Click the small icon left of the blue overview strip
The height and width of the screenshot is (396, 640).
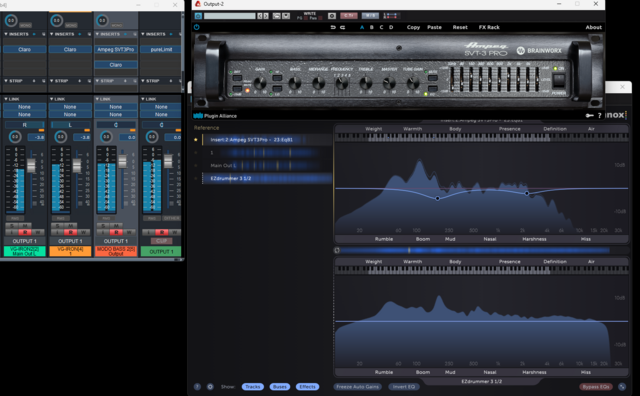pyautogui.click(x=337, y=250)
